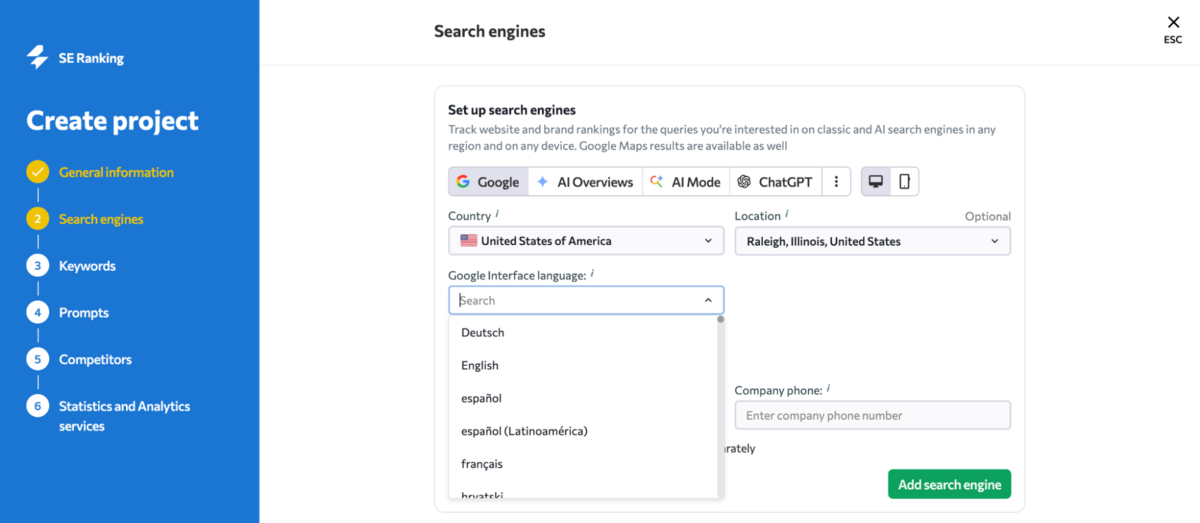Click the Google Interface language info icon
This screenshot has height=523, width=1200.
point(592,273)
